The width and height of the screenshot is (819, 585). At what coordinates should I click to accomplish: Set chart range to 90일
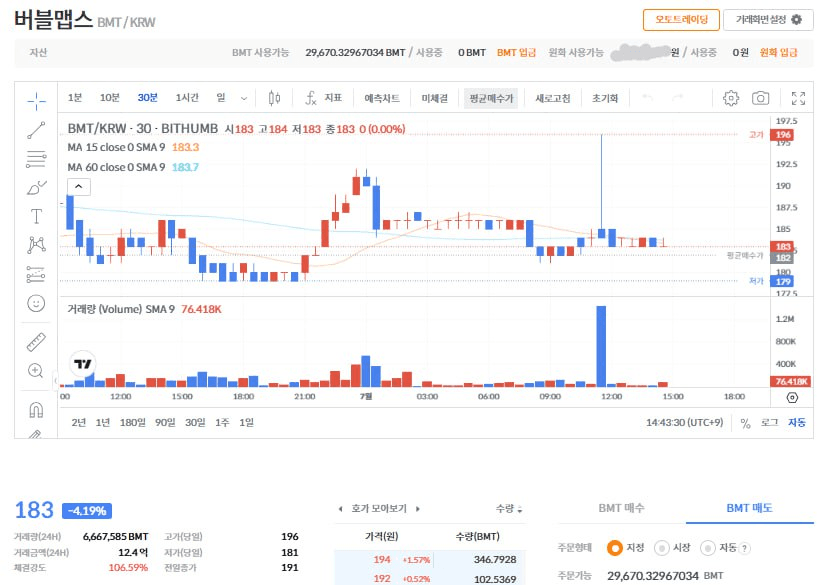pyautogui.click(x=165, y=423)
